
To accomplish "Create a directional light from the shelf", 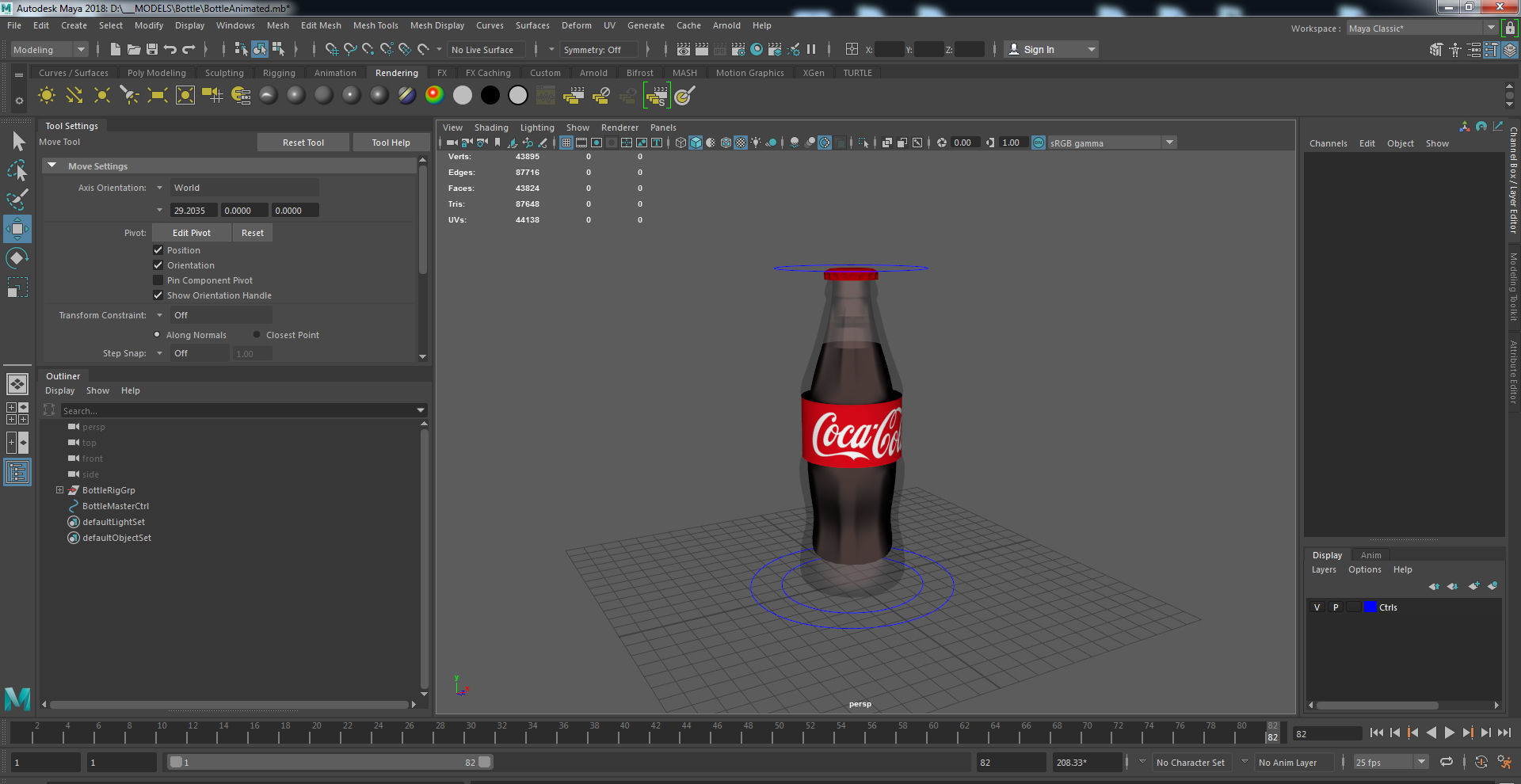I will [74, 96].
